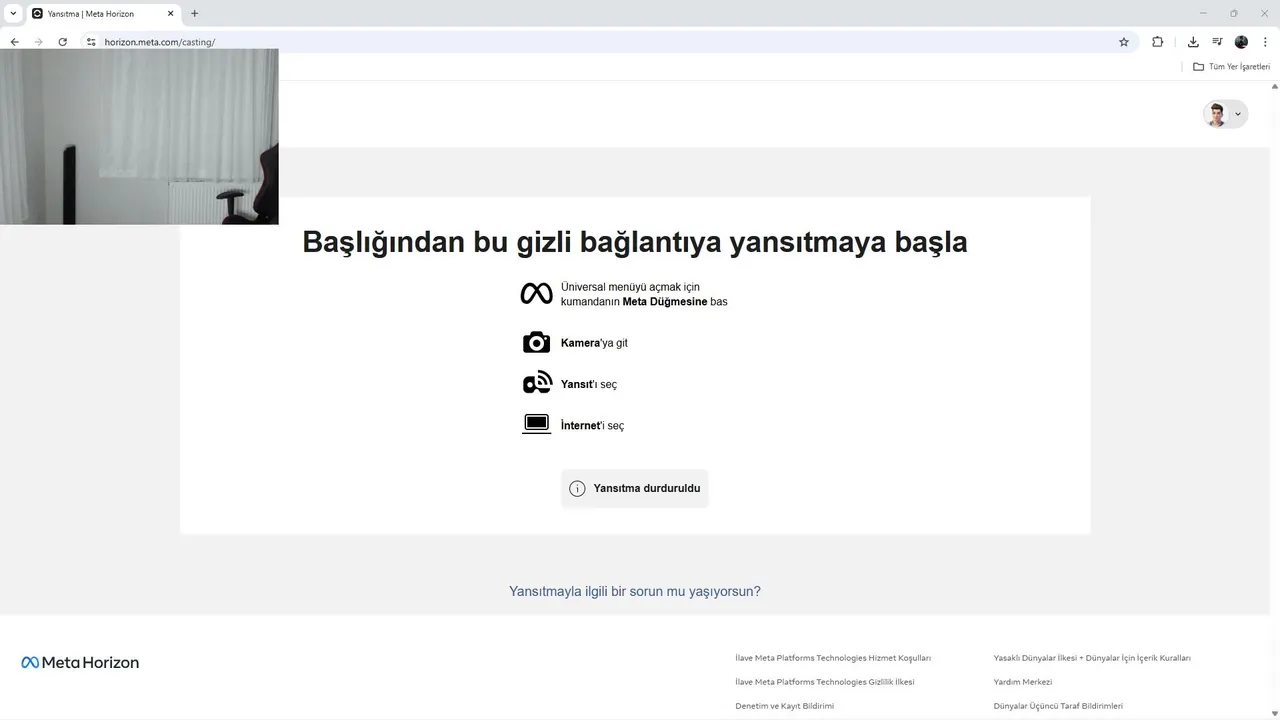The height and width of the screenshot is (720, 1280).
Task: Expand the Meta account profile dropdown
Action: click(1225, 114)
